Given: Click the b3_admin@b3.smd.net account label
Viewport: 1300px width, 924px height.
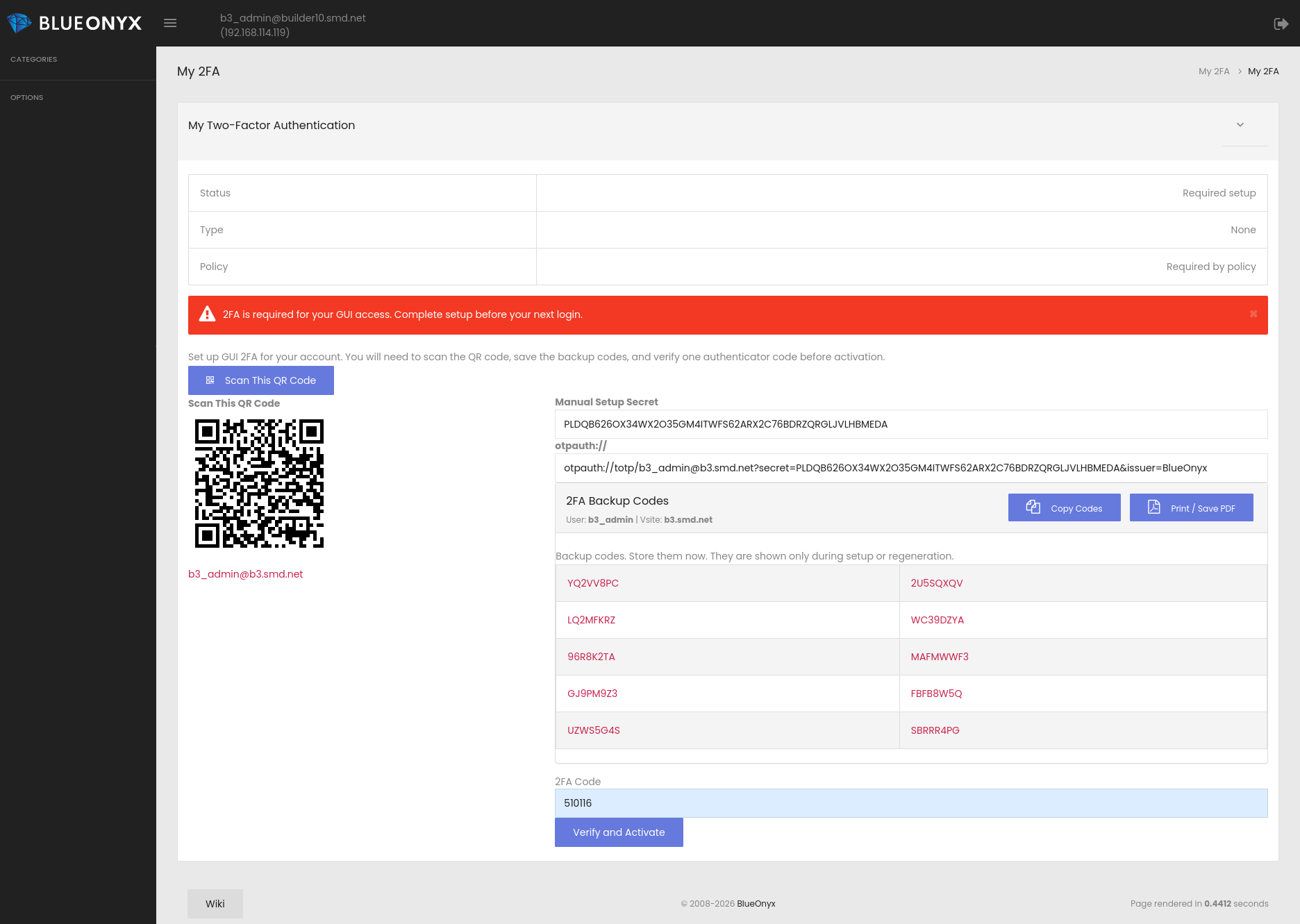Looking at the screenshot, I should (246, 574).
